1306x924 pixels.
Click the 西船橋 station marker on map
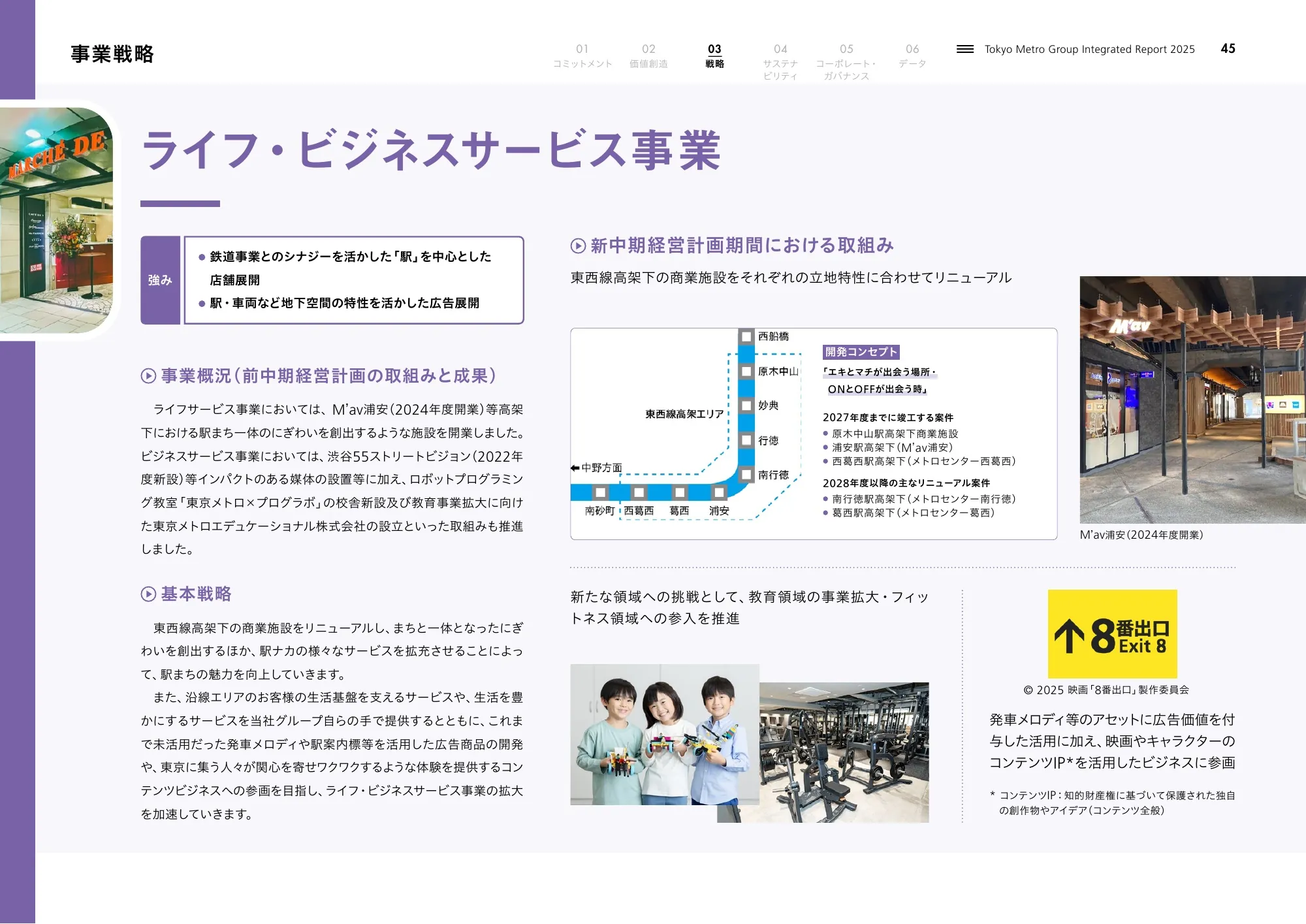click(746, 337)
